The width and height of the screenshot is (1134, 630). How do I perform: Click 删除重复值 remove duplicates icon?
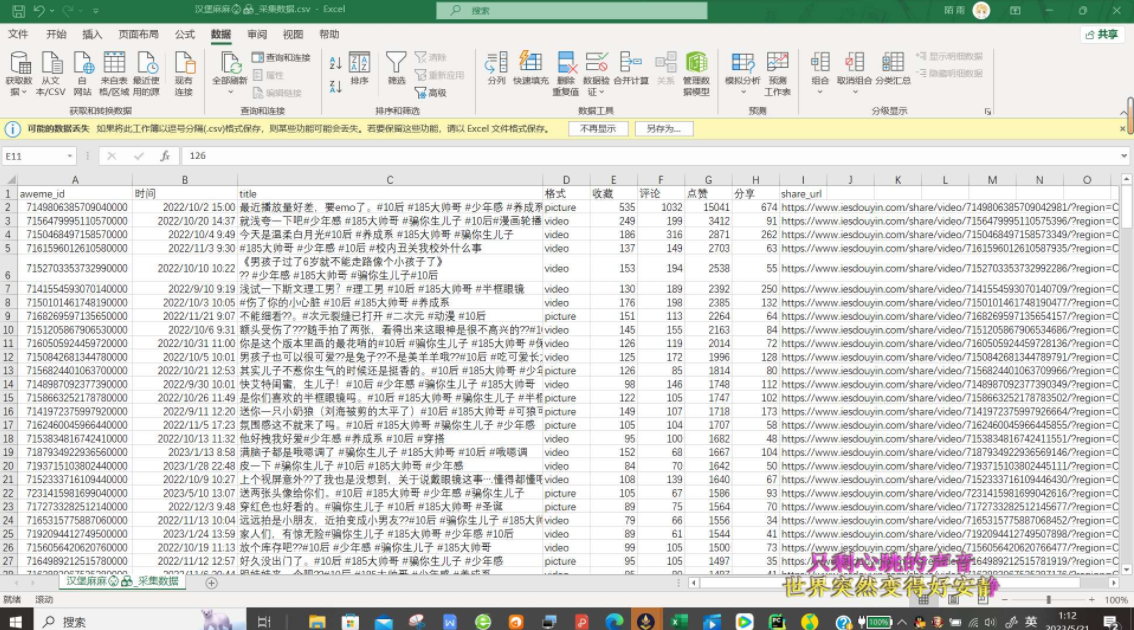[x=565, y=68]
